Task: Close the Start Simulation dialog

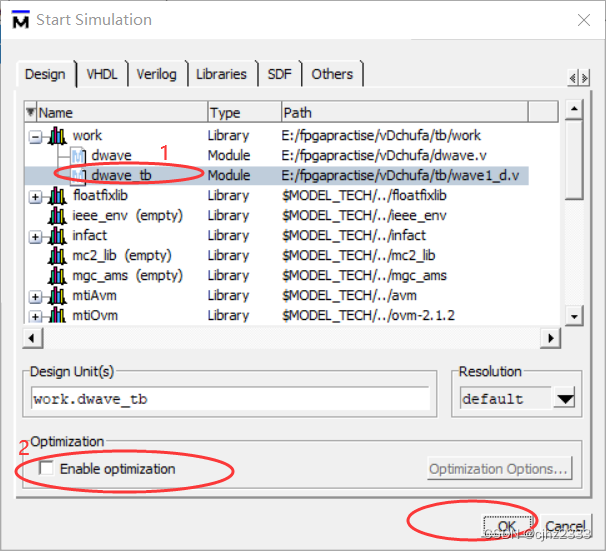Action: click(x=584, y=20)
